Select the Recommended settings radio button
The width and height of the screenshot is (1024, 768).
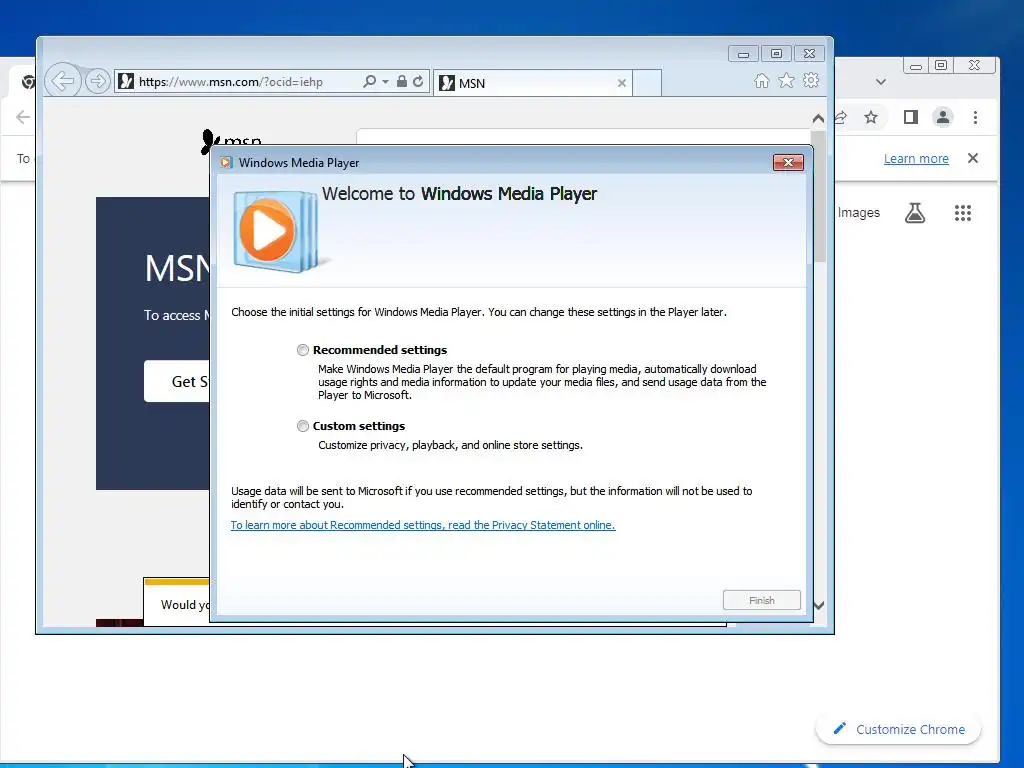302,350
